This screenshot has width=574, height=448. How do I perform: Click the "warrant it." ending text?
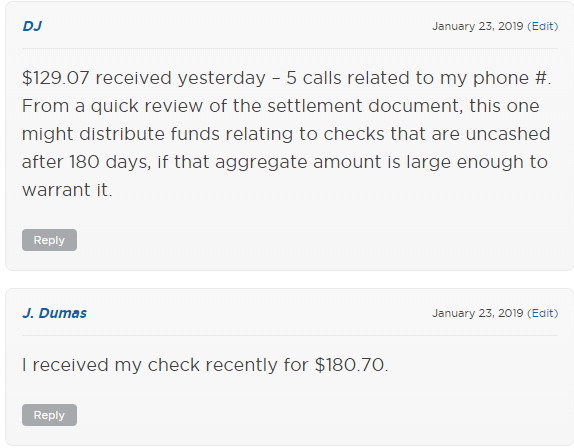click(x=67, y=190)
